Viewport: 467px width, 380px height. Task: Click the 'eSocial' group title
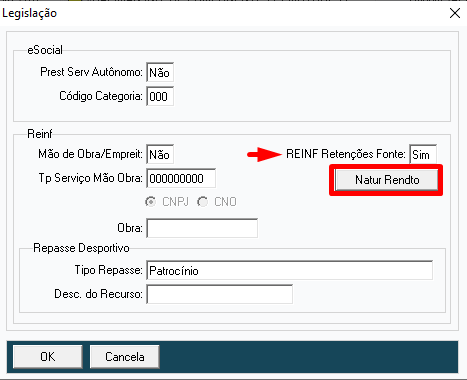45,50
